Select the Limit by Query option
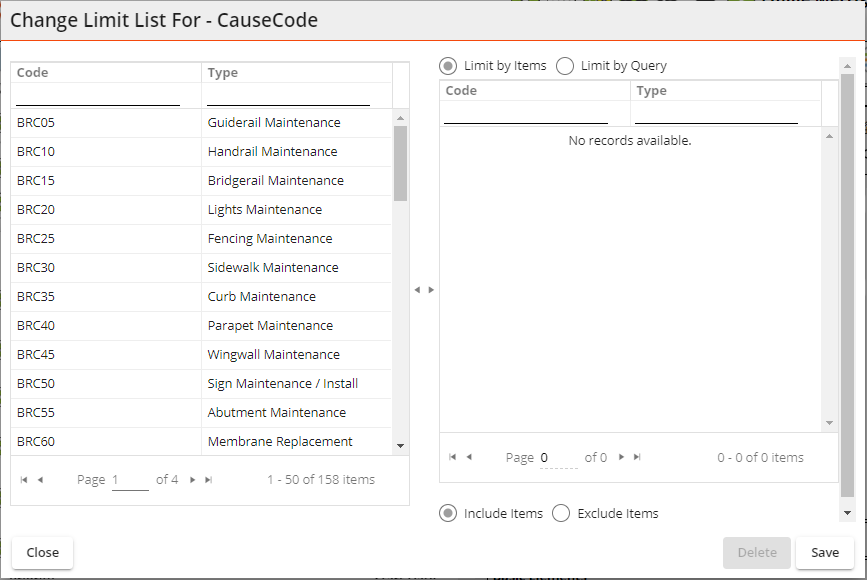This screenshot has width=867, height=580. [565, 66]
